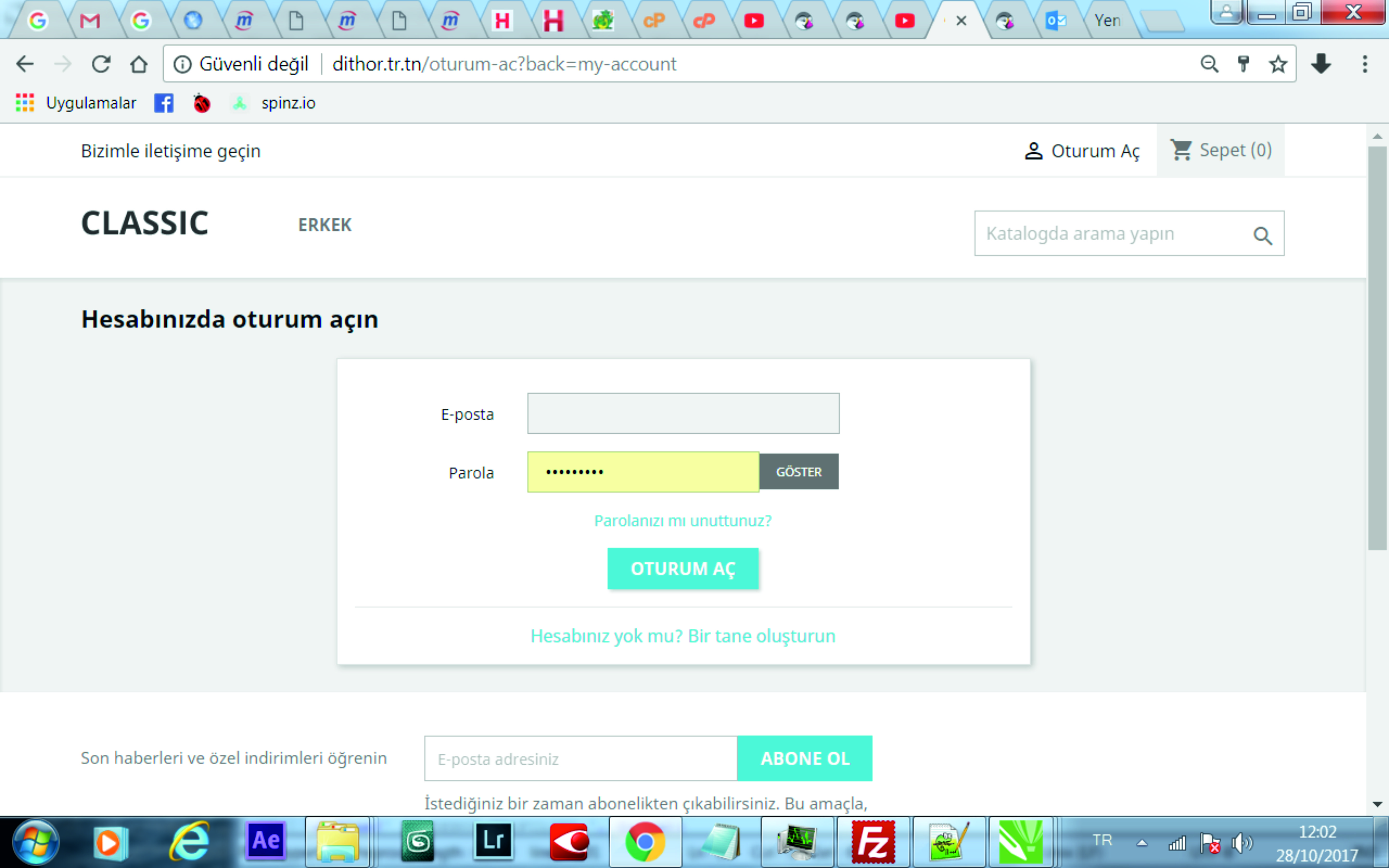This screenshot has width=1389, height=868.
Task: Click the Chrome taskbar icon
Action: (x=645, y=842)
